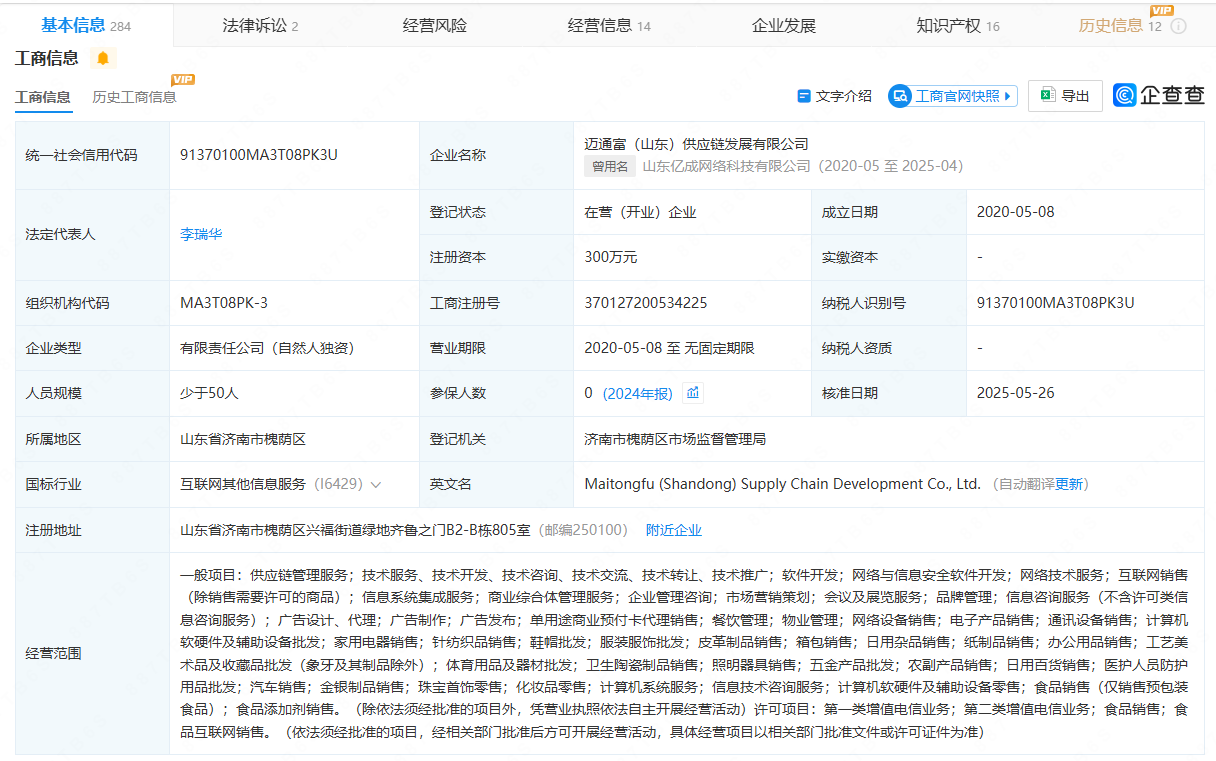Expand the 互联网其他信息服务 industry chevron
The height and width of the screenshot is (761, 1216).
[376, 484]
